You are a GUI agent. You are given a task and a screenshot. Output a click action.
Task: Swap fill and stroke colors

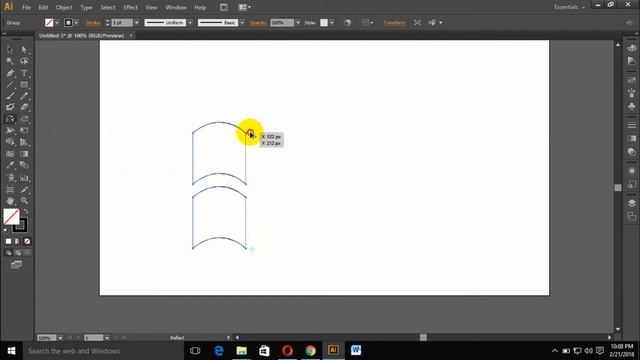(26, 211)
